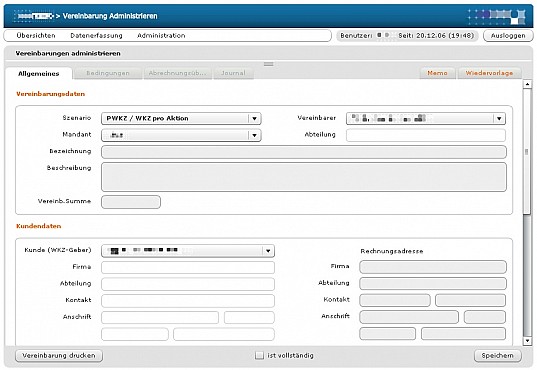Click the Kundendaten section heading
537x370 pixels.
coord(39,226)
